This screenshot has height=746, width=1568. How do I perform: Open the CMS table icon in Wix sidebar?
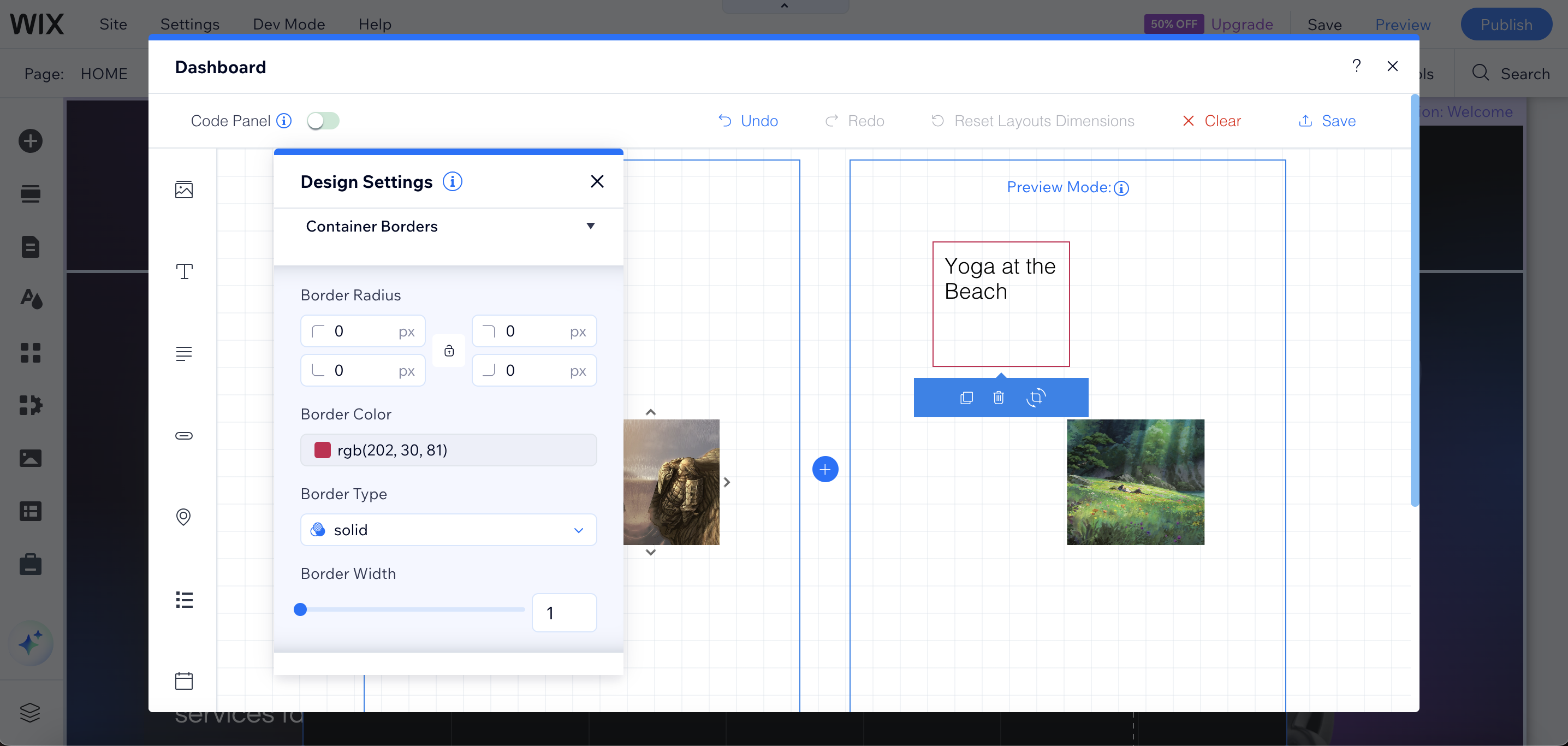tap(31, 511)
